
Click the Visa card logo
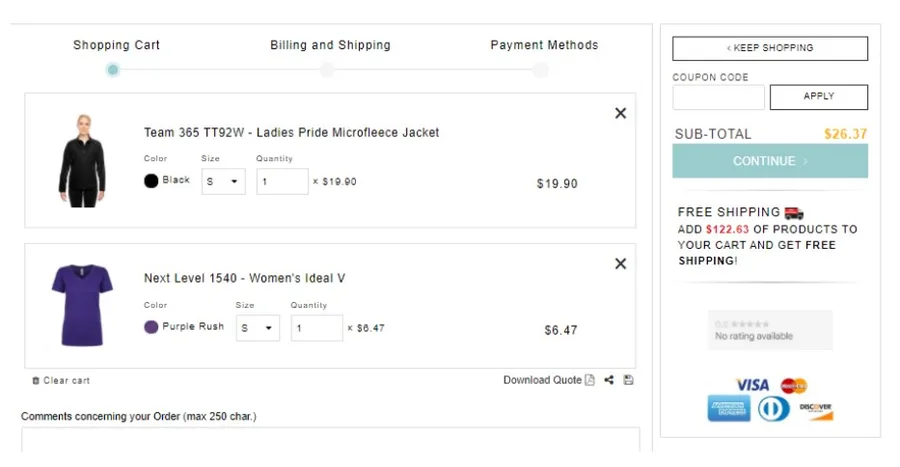tap(752, 385)
